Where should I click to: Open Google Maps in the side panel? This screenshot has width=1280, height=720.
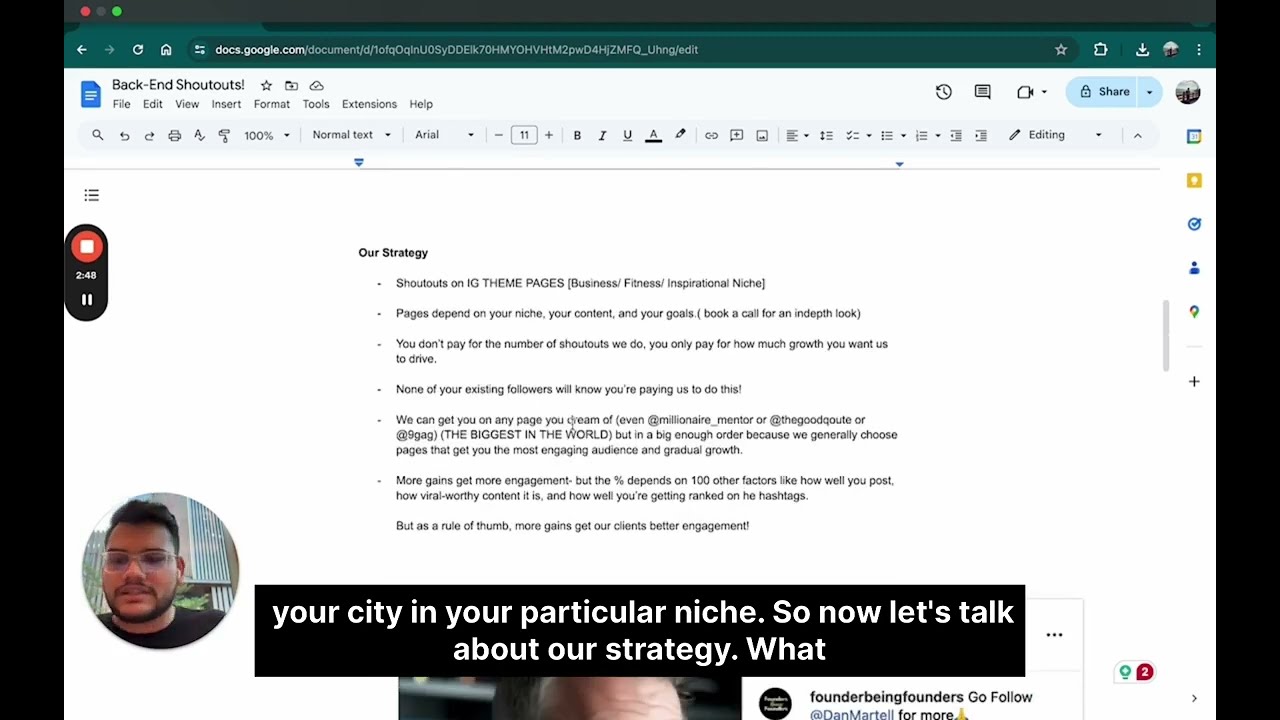tap(1194, 312)
